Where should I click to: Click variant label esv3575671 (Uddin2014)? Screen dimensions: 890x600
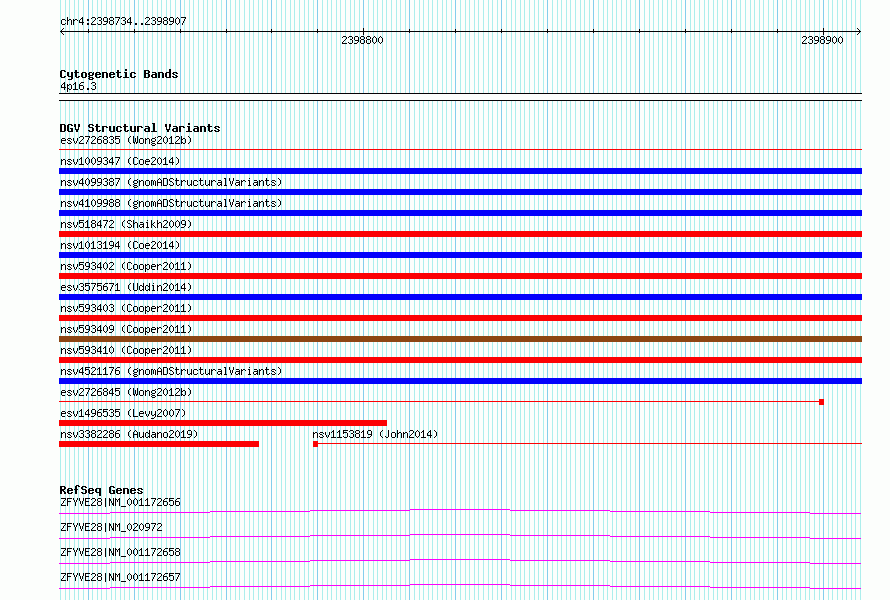click(x=126, y=287)
